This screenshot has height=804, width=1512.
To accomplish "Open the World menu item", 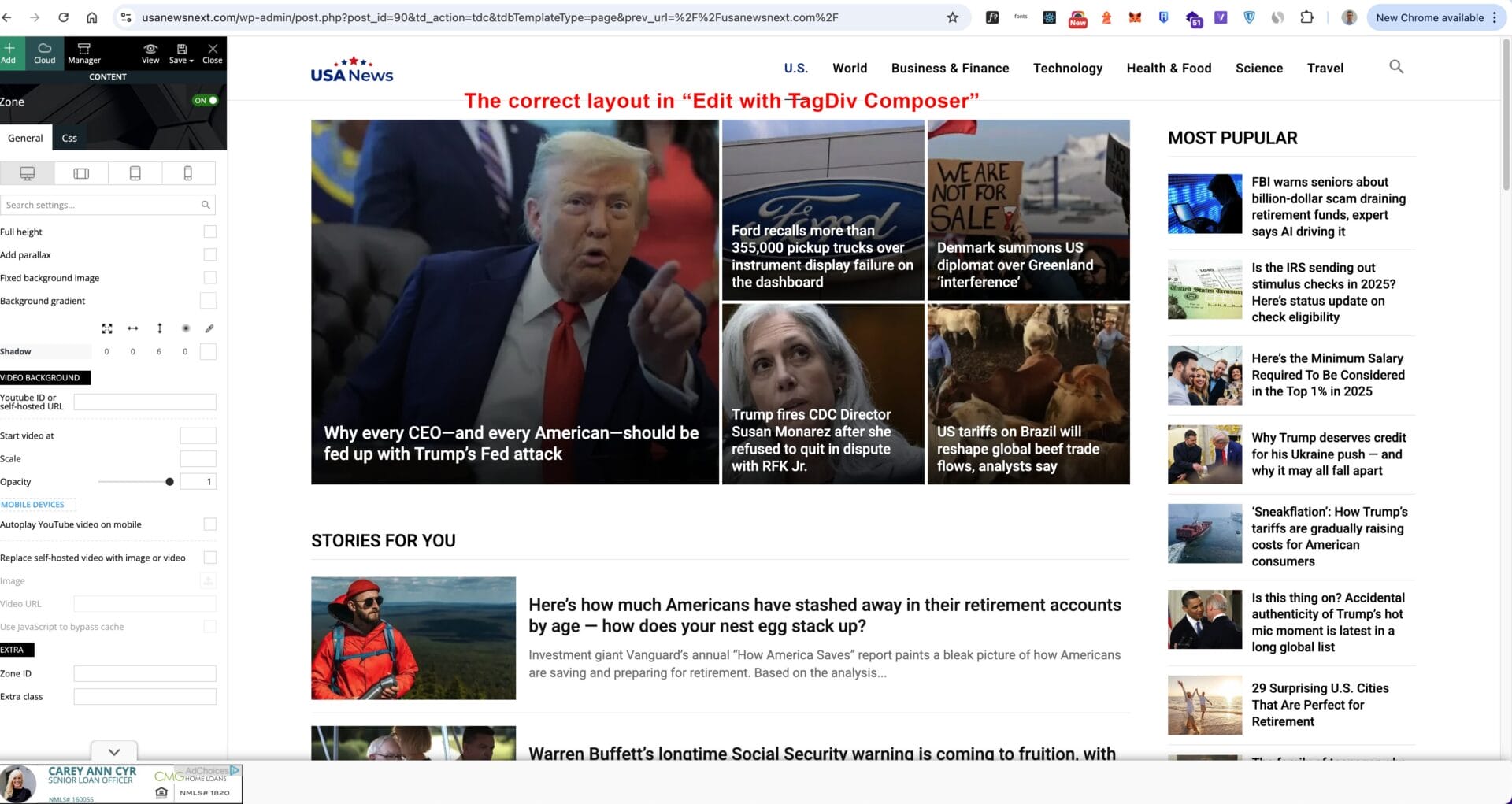I will click(850, 68).
